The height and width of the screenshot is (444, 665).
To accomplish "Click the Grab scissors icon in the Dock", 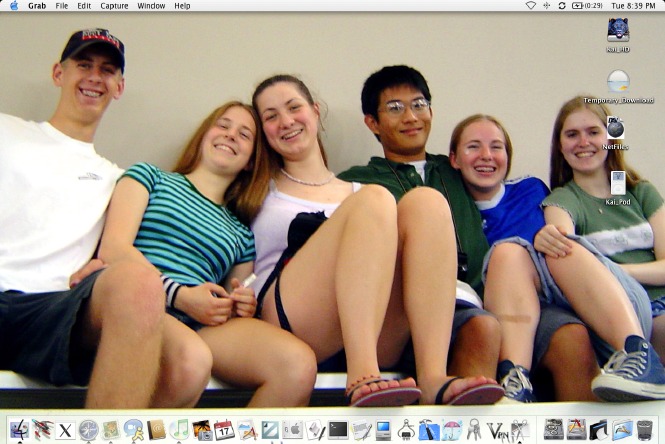I will pos(520,430).
